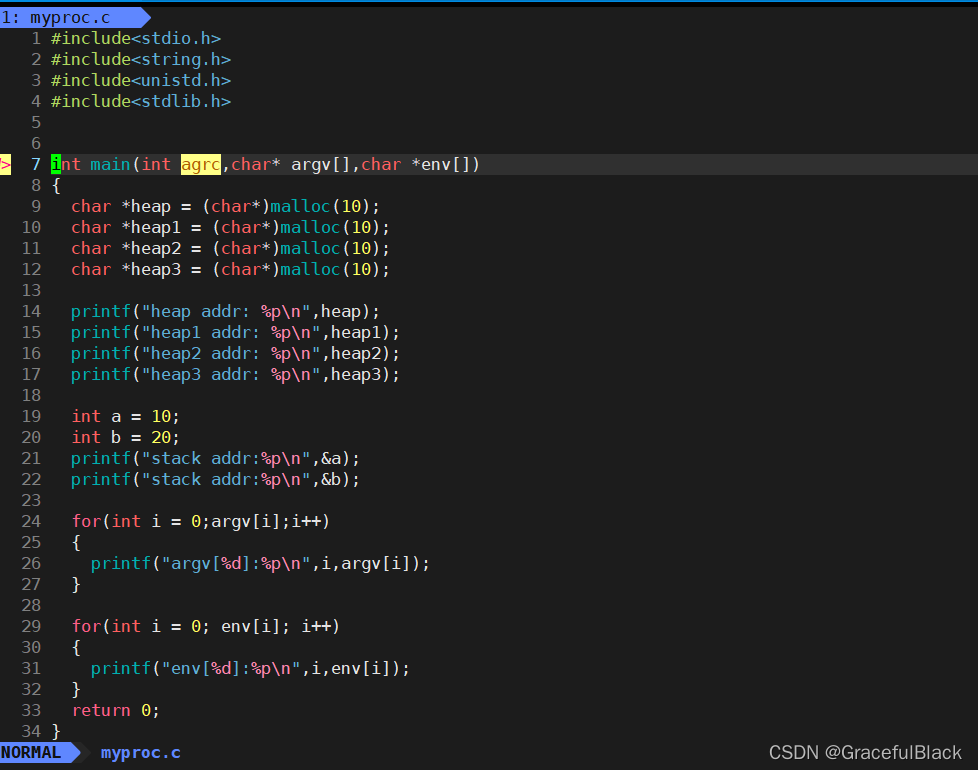Click the closing brace on line 32

(x=76, y=690)
